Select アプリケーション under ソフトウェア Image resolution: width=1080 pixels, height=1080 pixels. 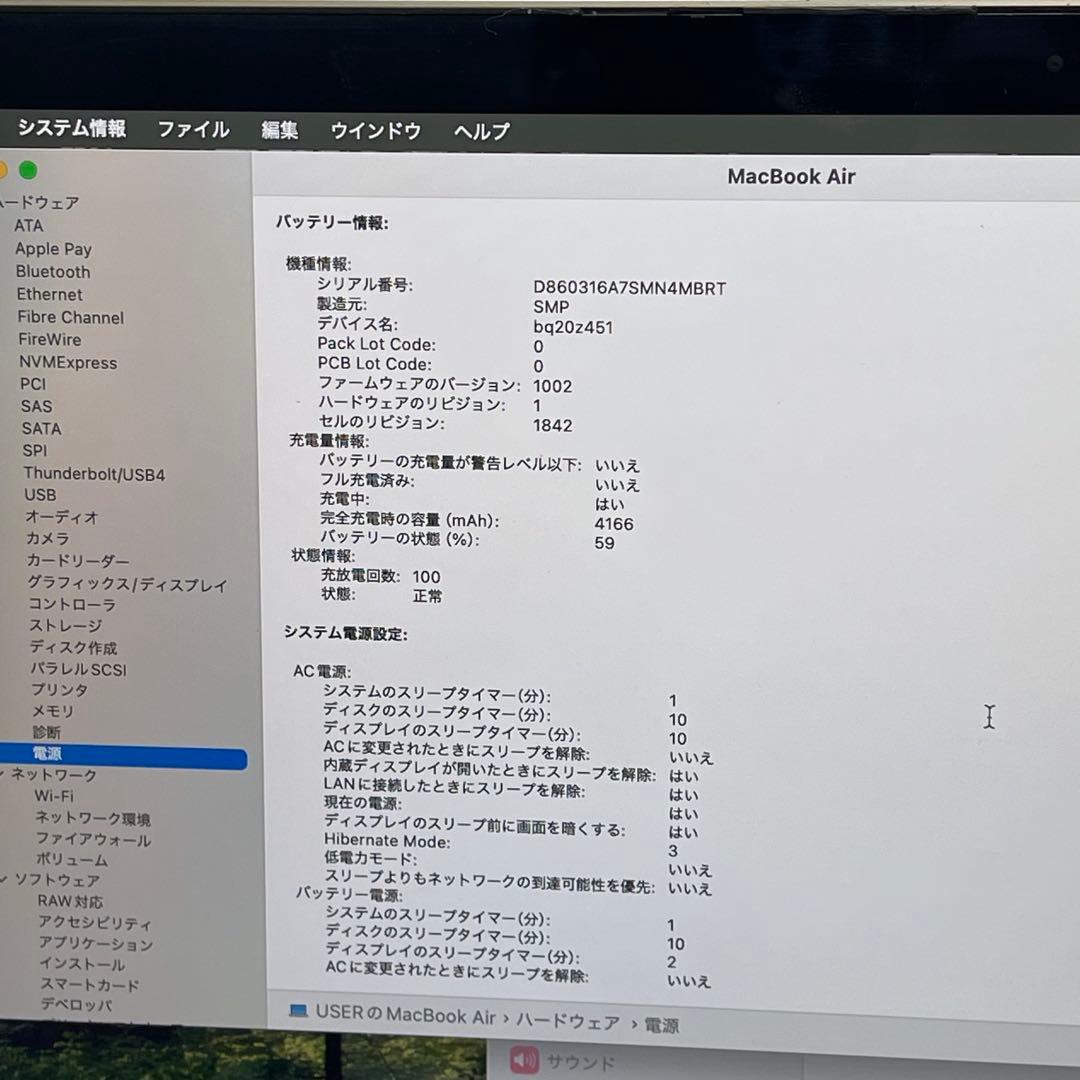[x=95, y=944]
